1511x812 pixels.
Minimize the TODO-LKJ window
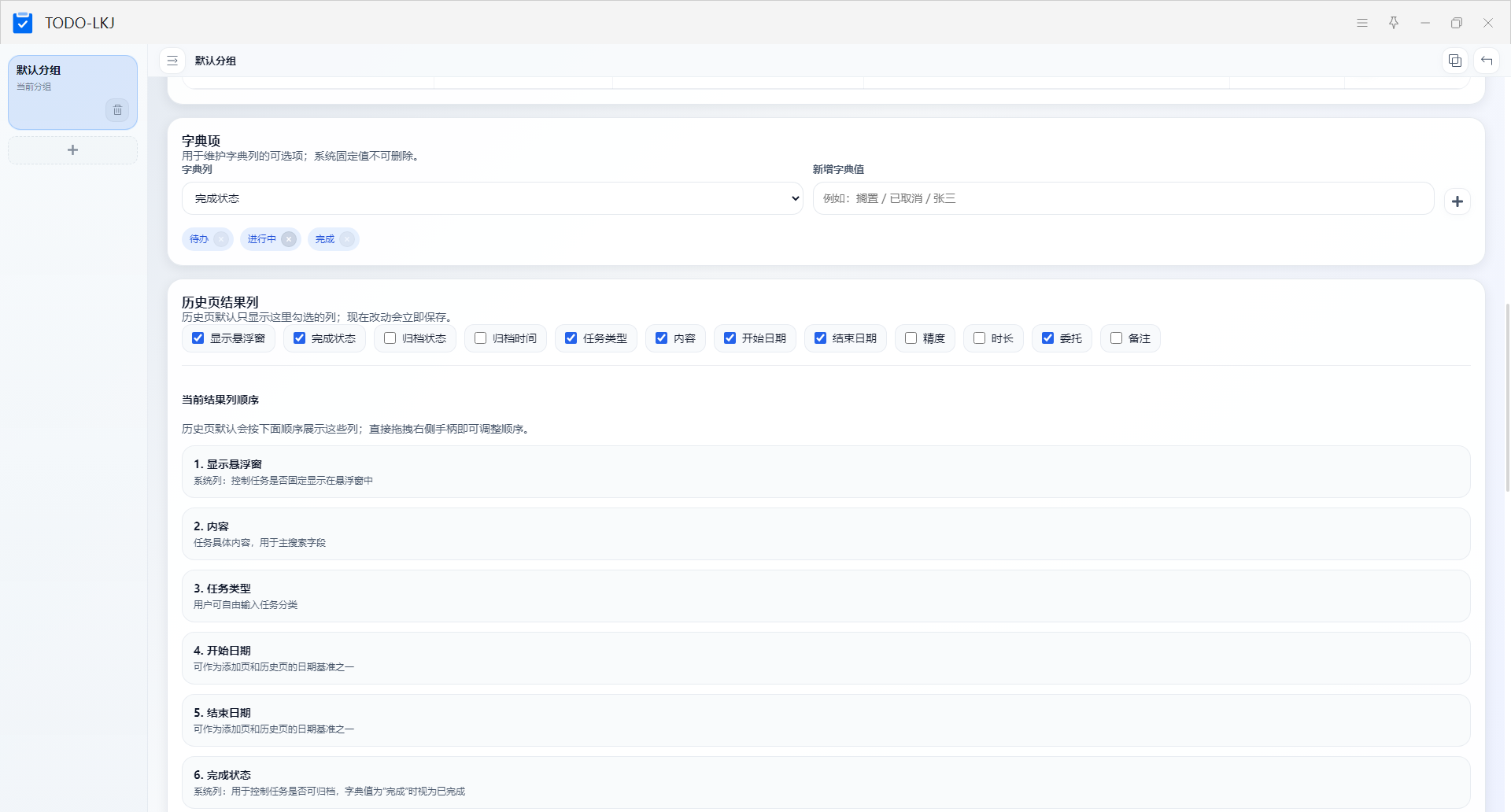point(1425,23)
